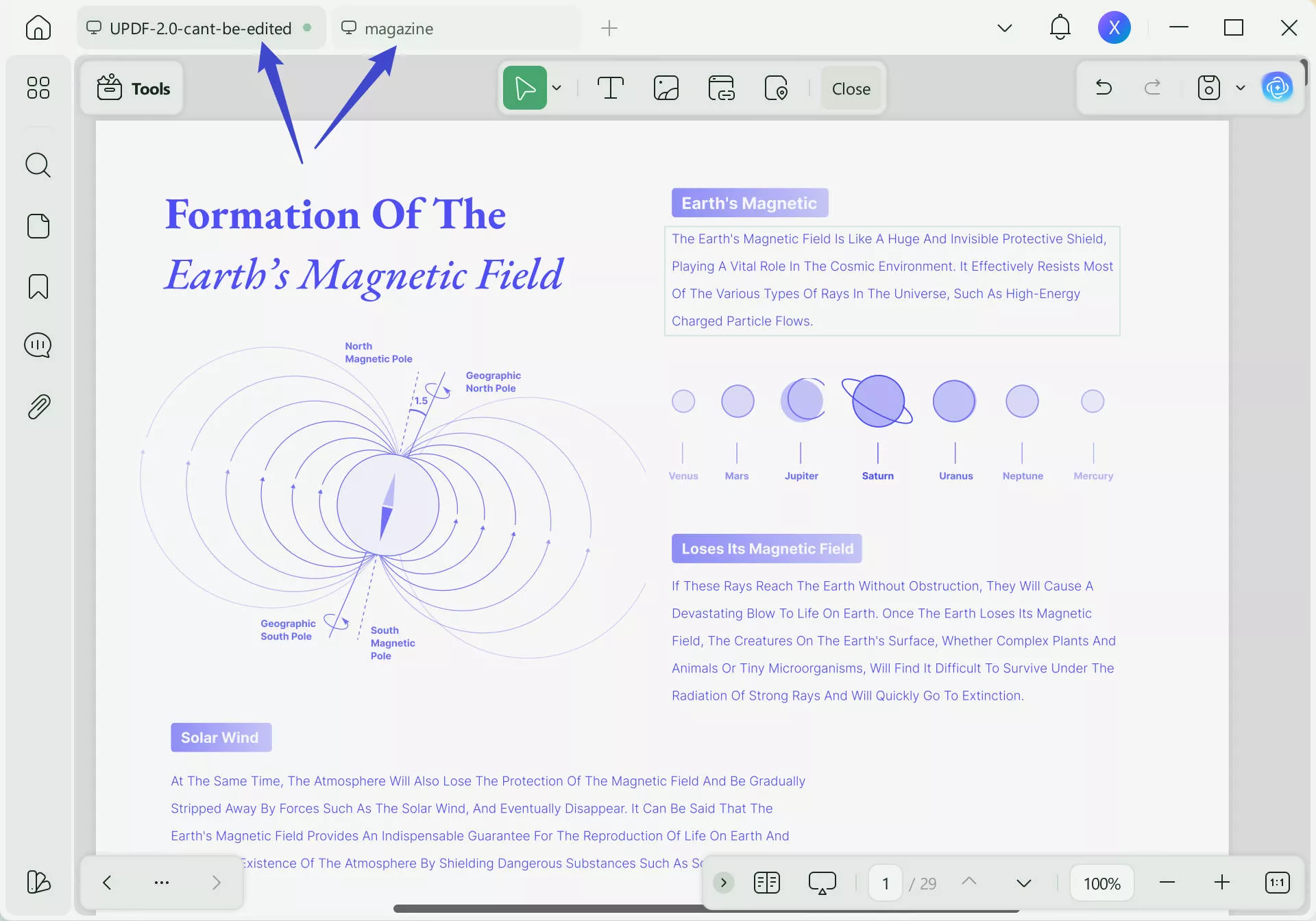
Task: Start slideshow presentation mode
Action: pyautogui.click(x=822, y=883)
